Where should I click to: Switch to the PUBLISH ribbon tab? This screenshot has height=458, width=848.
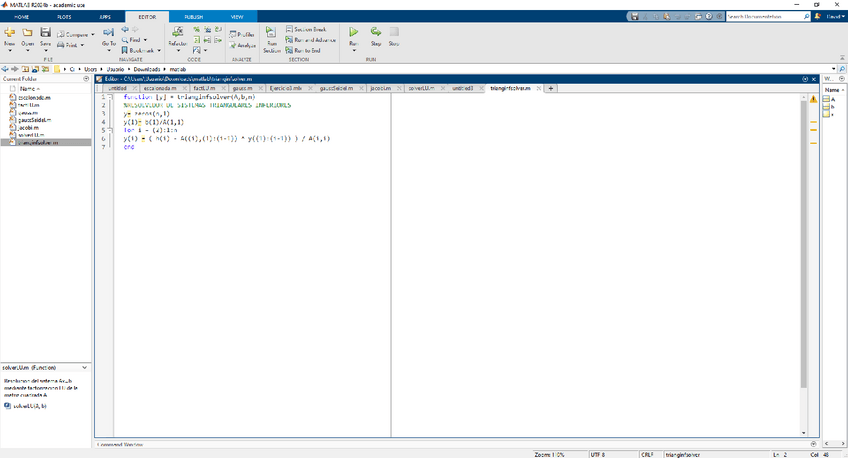[x=192, y=17]
